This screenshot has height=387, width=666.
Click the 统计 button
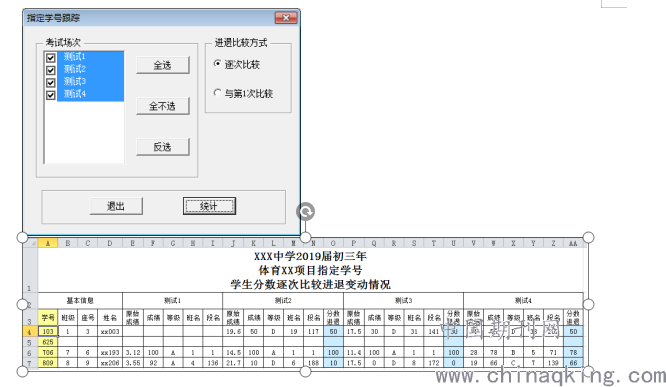point(209,206)
